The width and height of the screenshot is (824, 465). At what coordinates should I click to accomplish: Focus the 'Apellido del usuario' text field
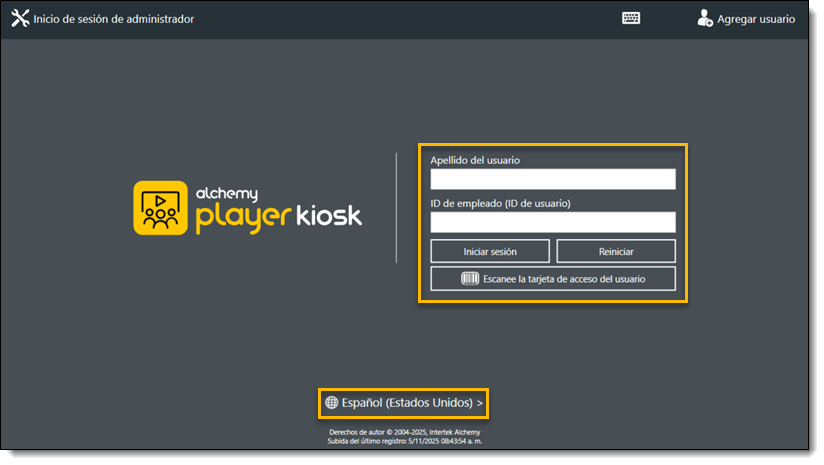[x=553, y=179]
